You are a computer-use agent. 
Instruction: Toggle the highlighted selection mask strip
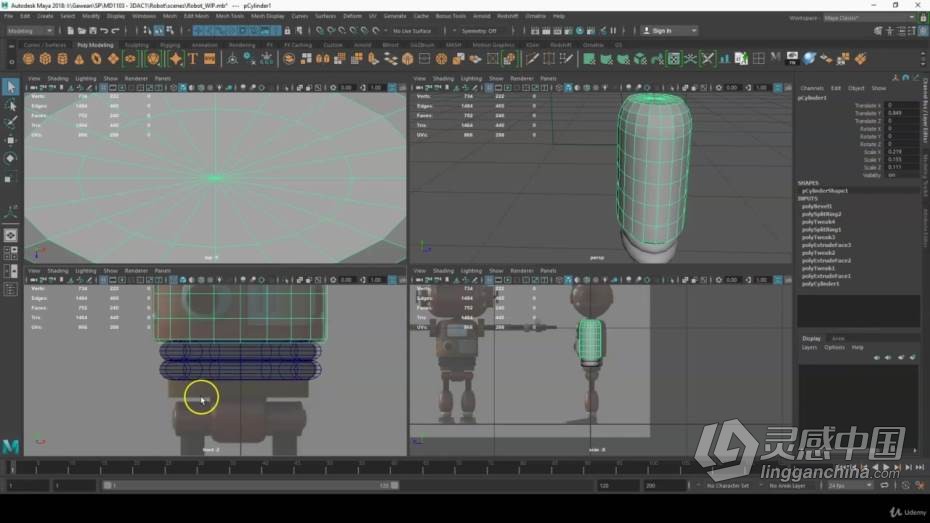coord(236,31)
